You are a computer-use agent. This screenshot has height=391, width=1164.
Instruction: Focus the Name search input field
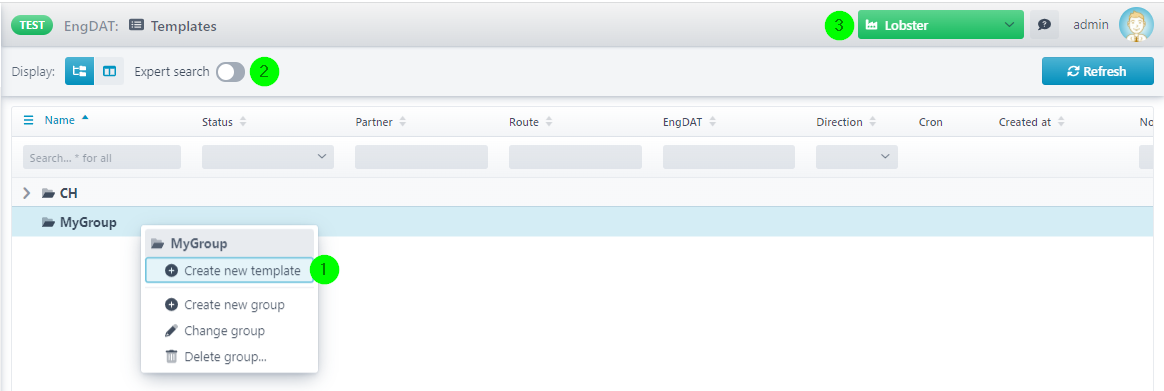coord(102,157)
